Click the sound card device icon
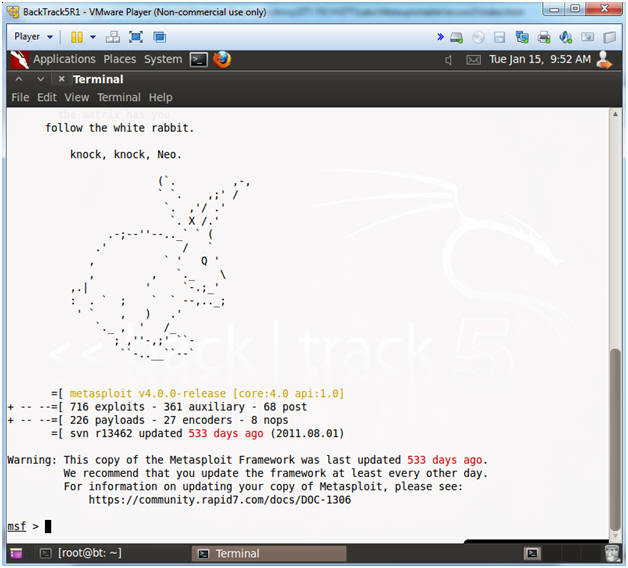Screen dimensions: 628x568 pos(565,38)
